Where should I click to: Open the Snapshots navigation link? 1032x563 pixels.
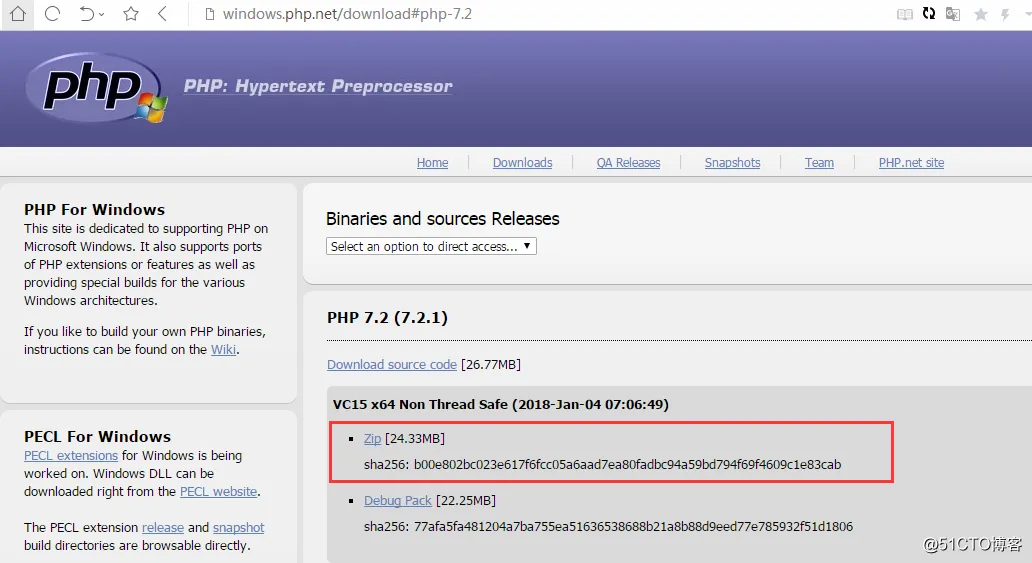[733, 163]
